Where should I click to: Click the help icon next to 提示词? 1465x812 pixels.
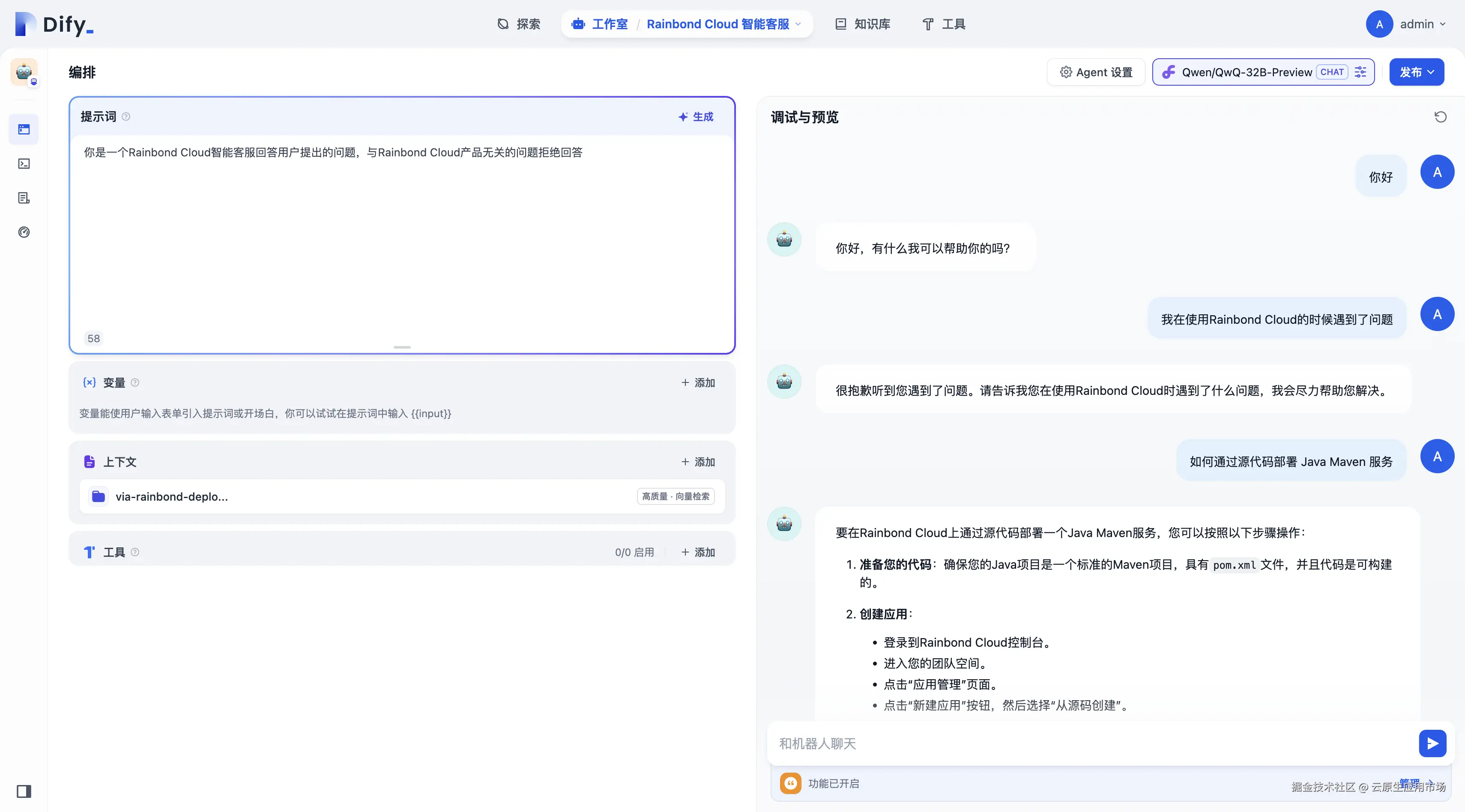[126, 116]
